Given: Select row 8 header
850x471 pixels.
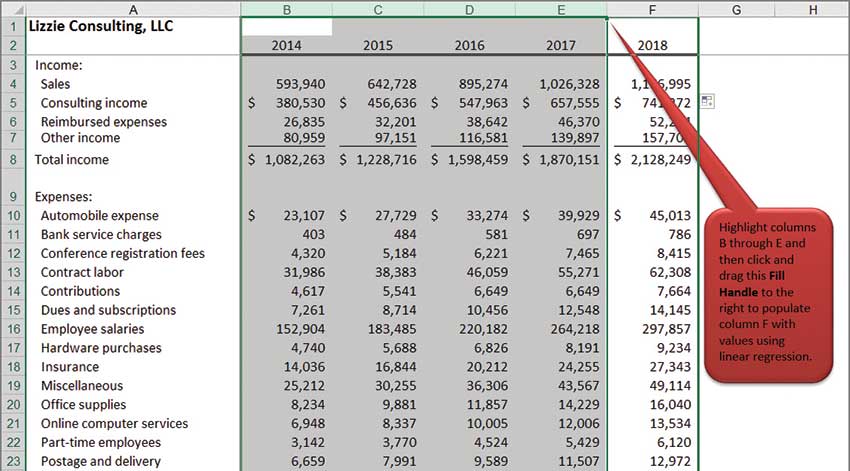Looking at the screenshot, I should point(12,159).
